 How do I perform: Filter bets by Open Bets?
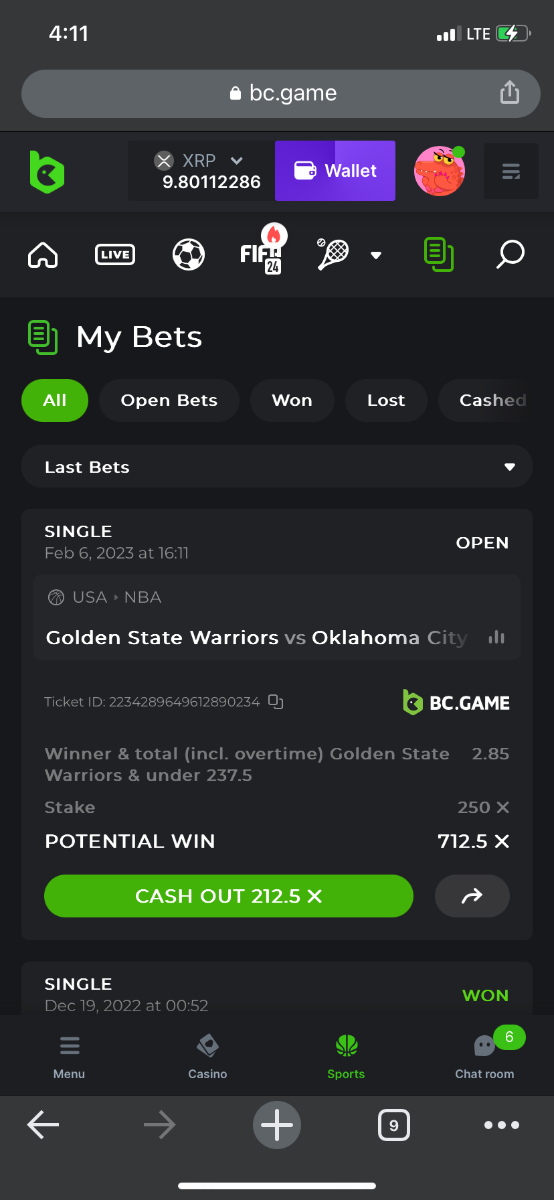click(169, 400)
